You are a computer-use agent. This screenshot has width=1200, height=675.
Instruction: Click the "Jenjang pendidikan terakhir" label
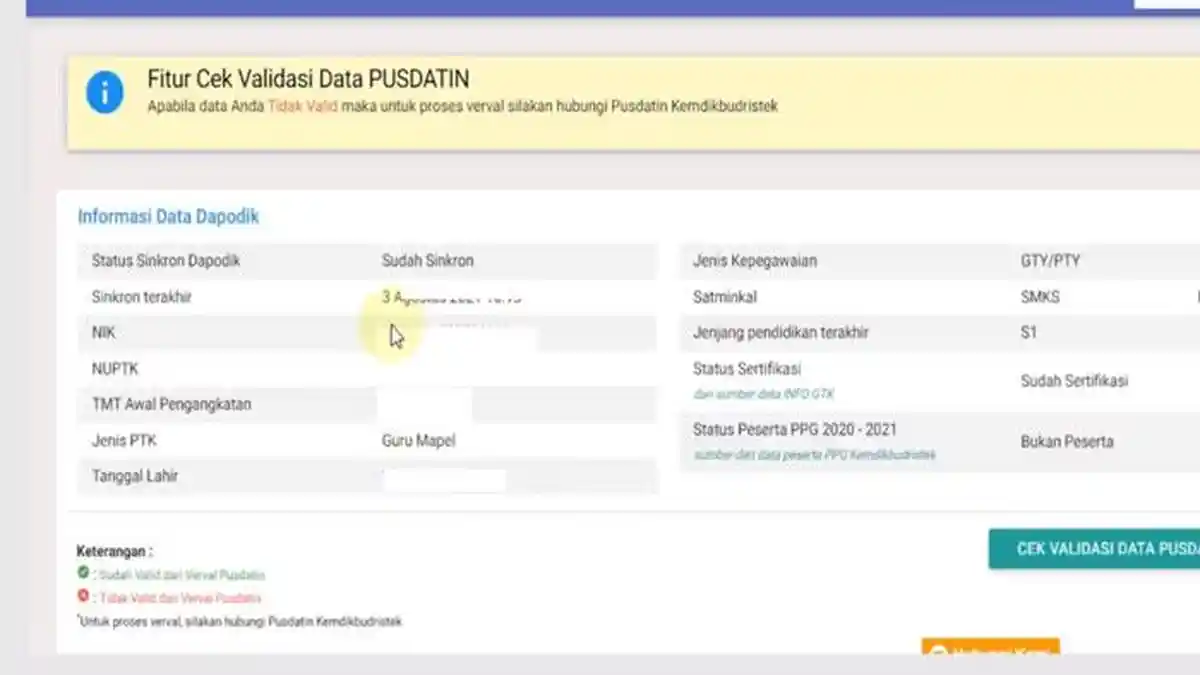click(780, 333)
